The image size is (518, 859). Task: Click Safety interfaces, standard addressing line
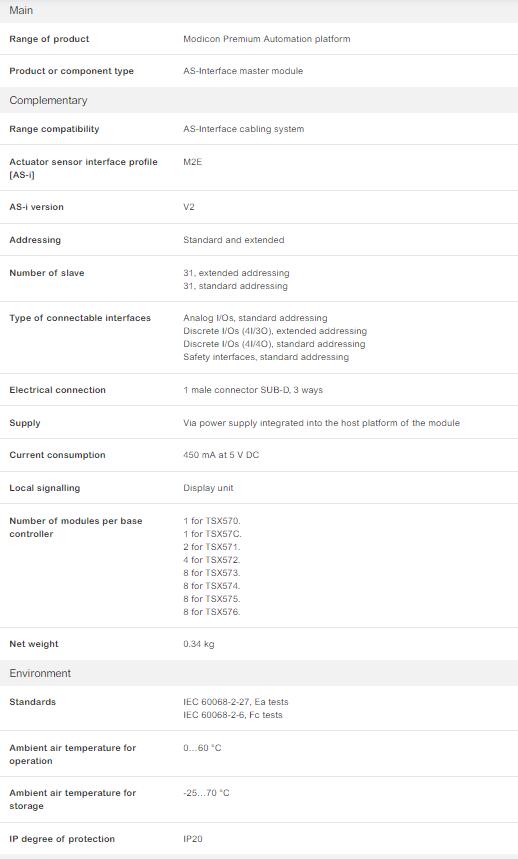coord(266,357)
